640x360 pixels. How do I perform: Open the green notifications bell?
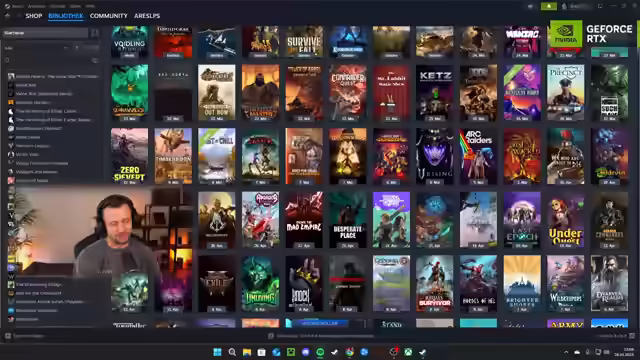coord(549,6)
